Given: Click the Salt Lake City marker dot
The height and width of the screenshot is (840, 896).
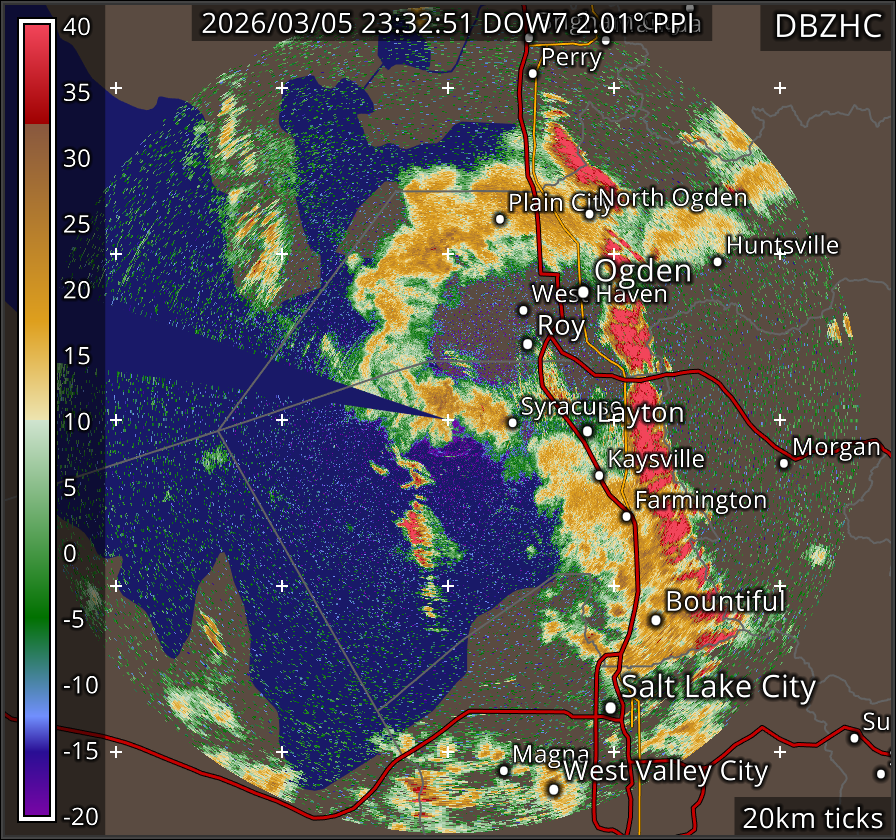Looking at the screenshot, I should 611,708.
